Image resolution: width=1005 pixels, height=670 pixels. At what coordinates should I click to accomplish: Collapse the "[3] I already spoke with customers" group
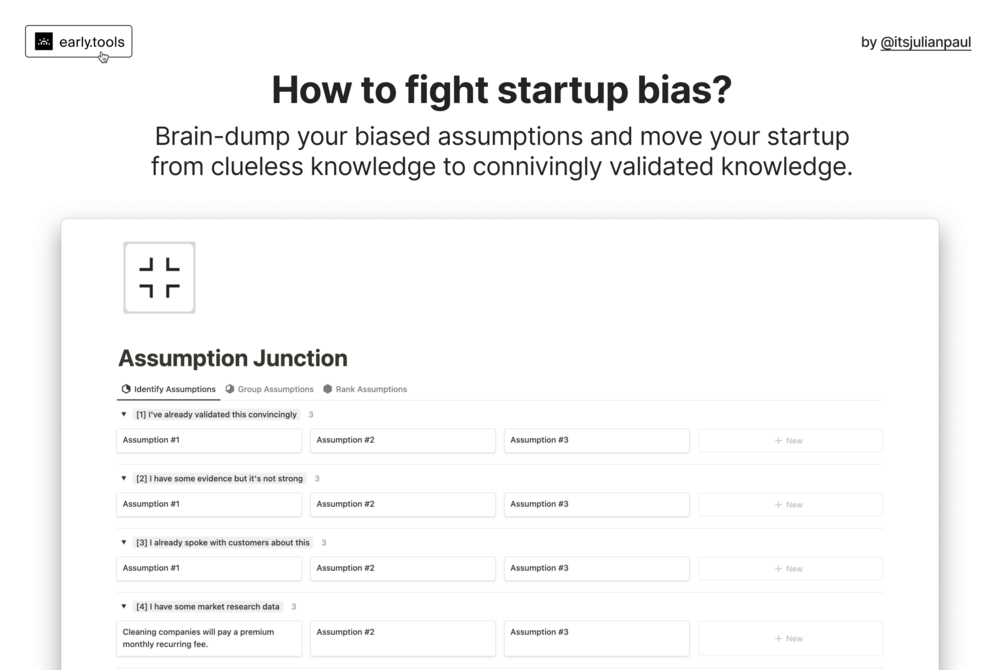[x=124, y=542]
